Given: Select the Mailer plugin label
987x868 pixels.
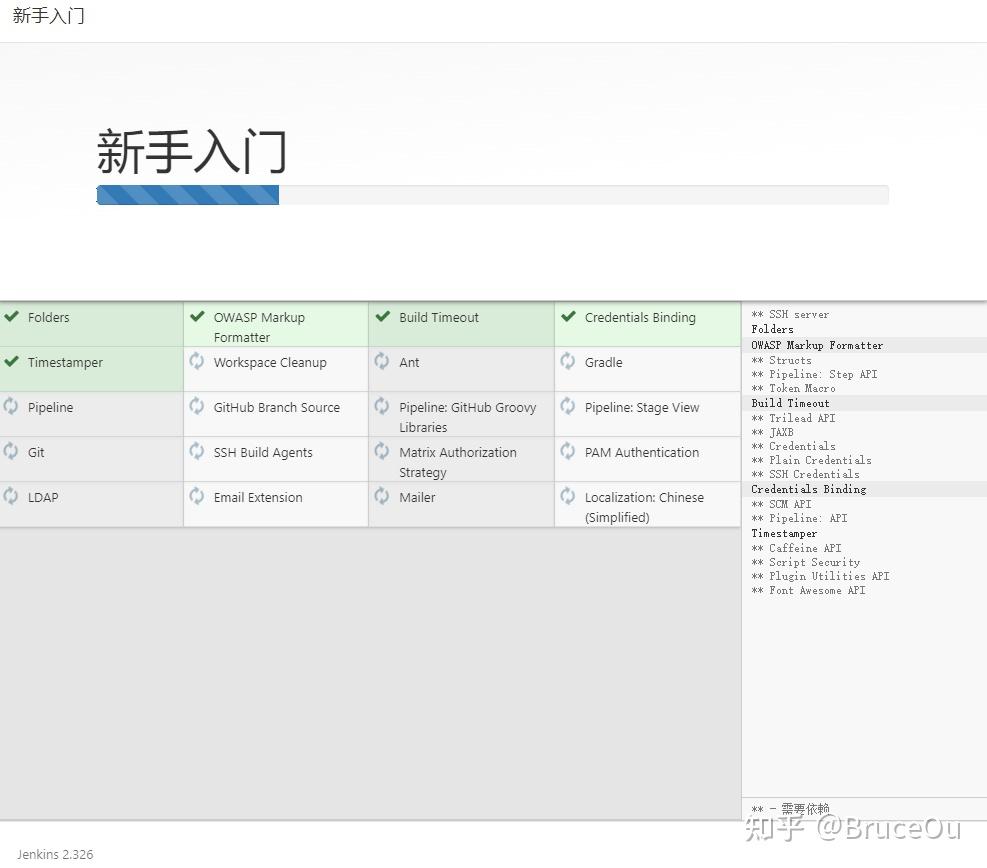Looking at the screenshot, I should coord(417,497).
